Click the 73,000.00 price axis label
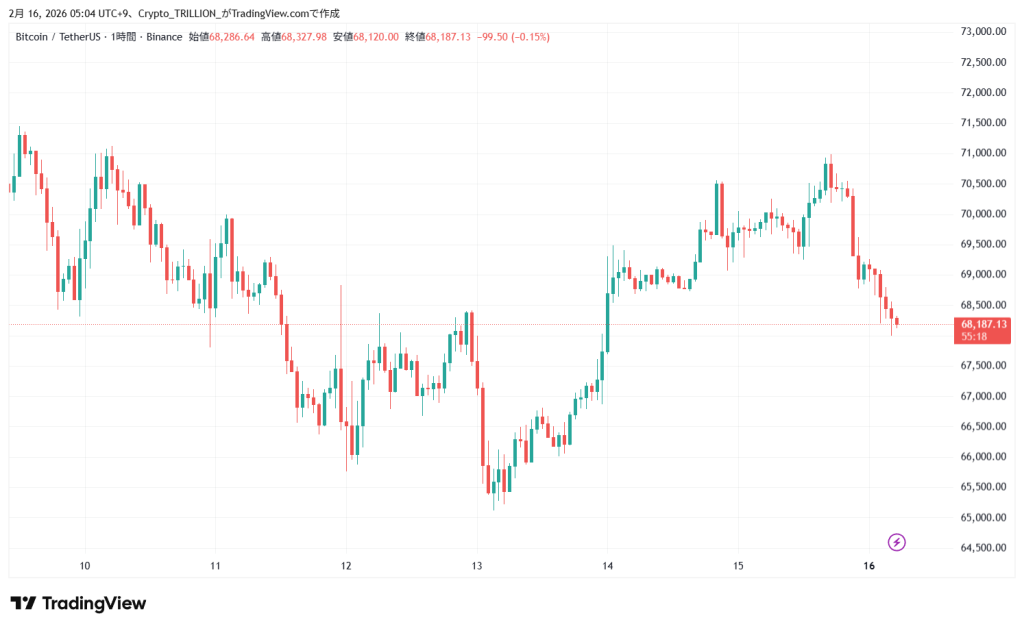The width and height of the screenshot is (1024, 629). (x=983, y=31)
